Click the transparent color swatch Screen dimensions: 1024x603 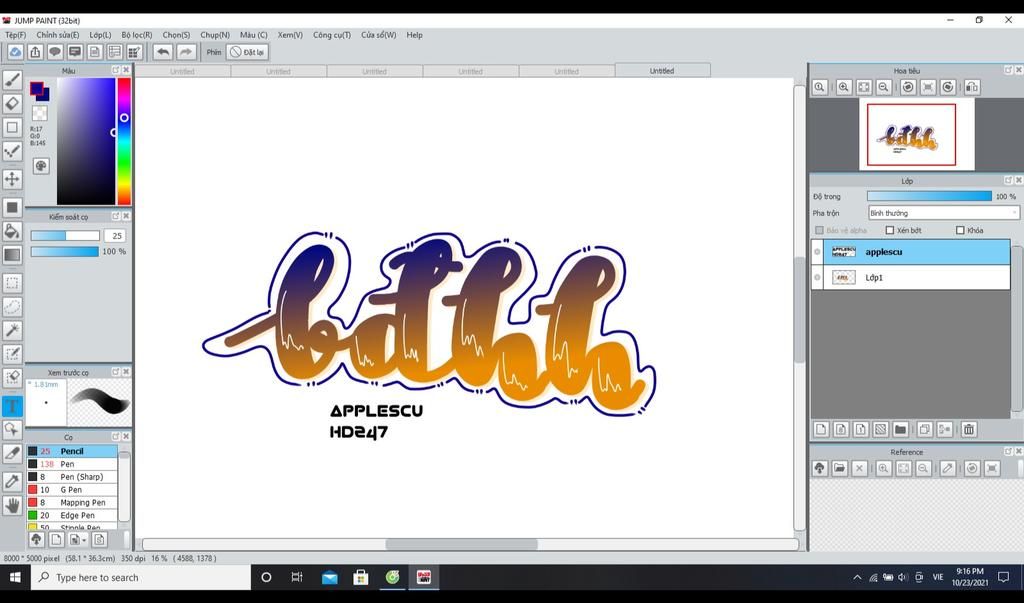tap(40, 112)
